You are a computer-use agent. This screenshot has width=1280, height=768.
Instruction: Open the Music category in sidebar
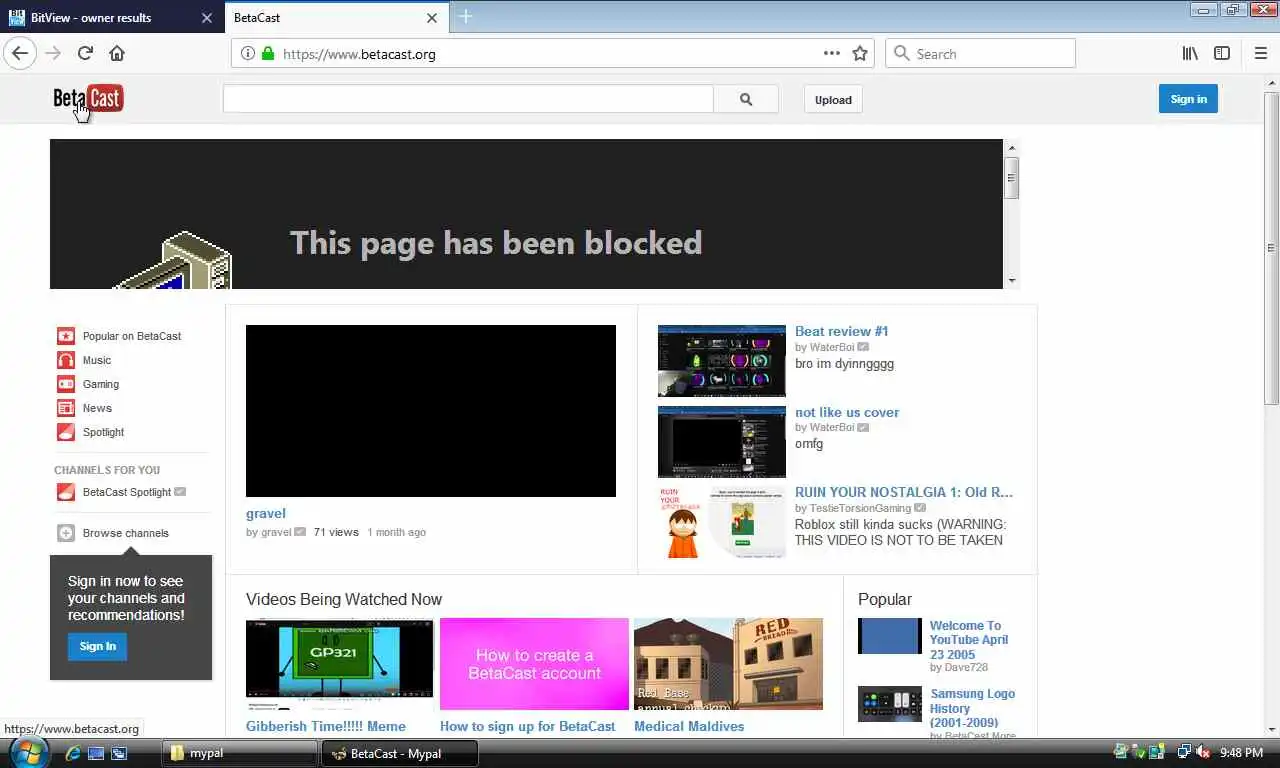click(x=97, y=360)
